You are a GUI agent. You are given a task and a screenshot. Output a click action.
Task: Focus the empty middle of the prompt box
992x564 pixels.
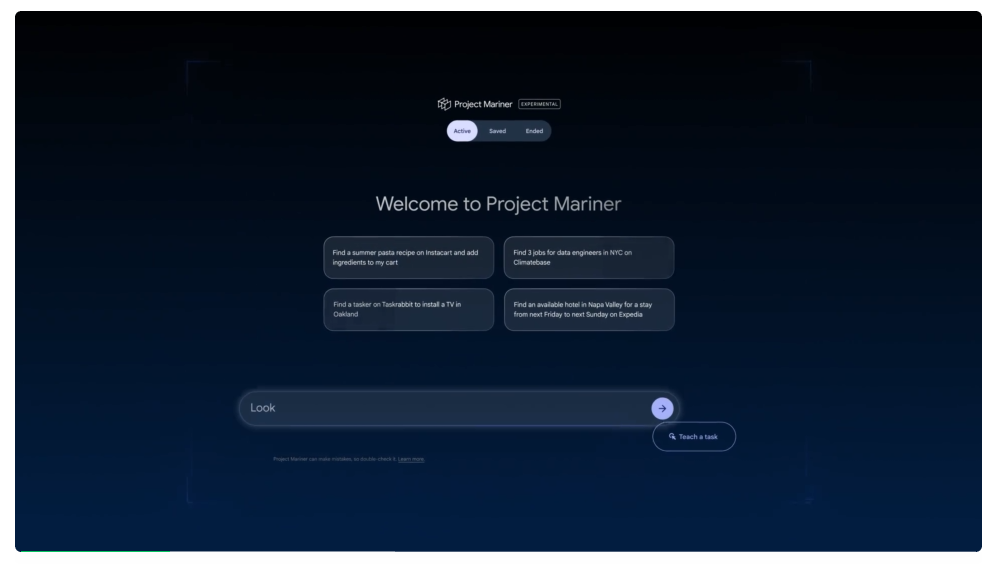click(x=450, y=408)
